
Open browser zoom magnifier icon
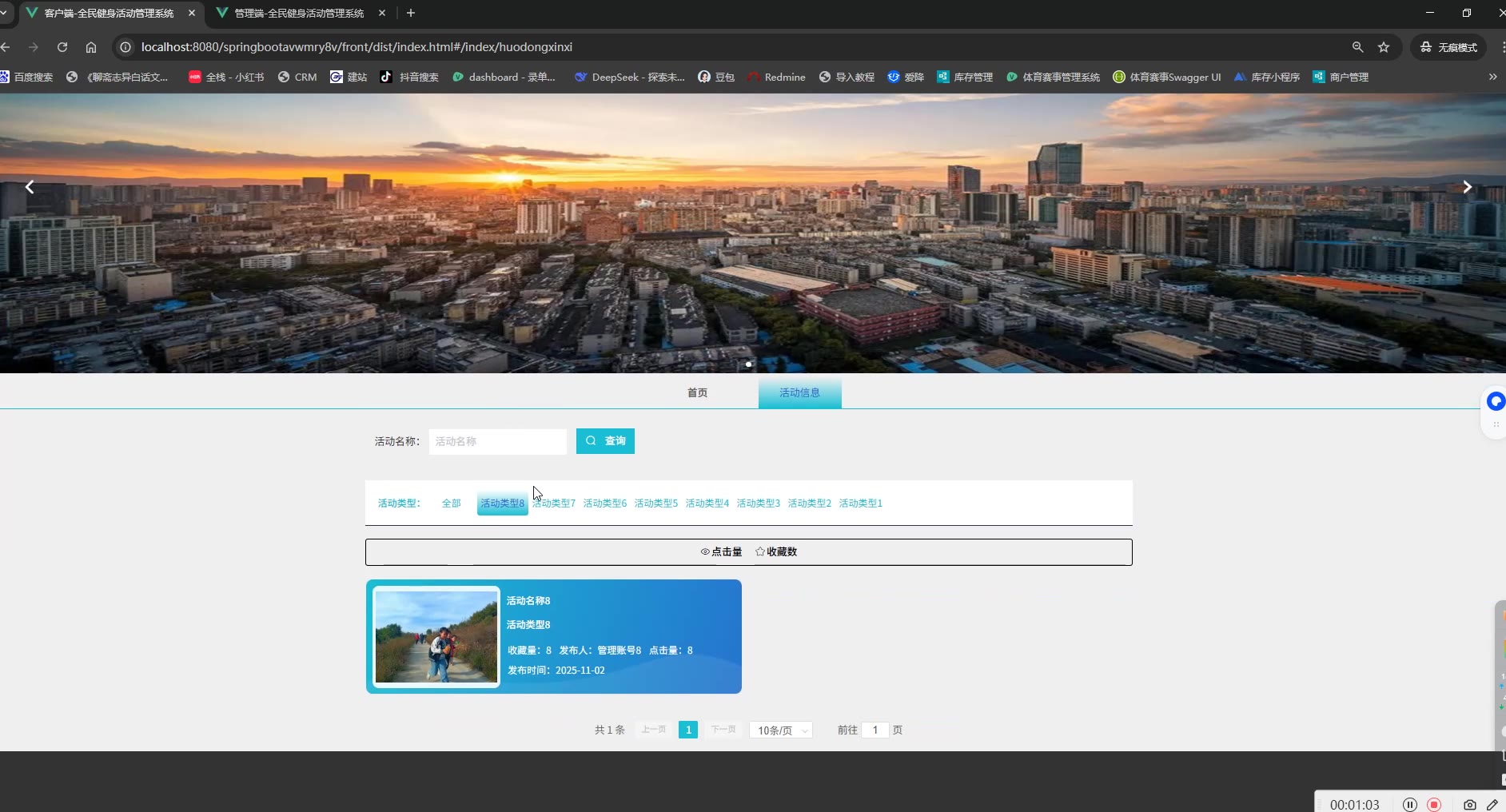pos(1357,47)
